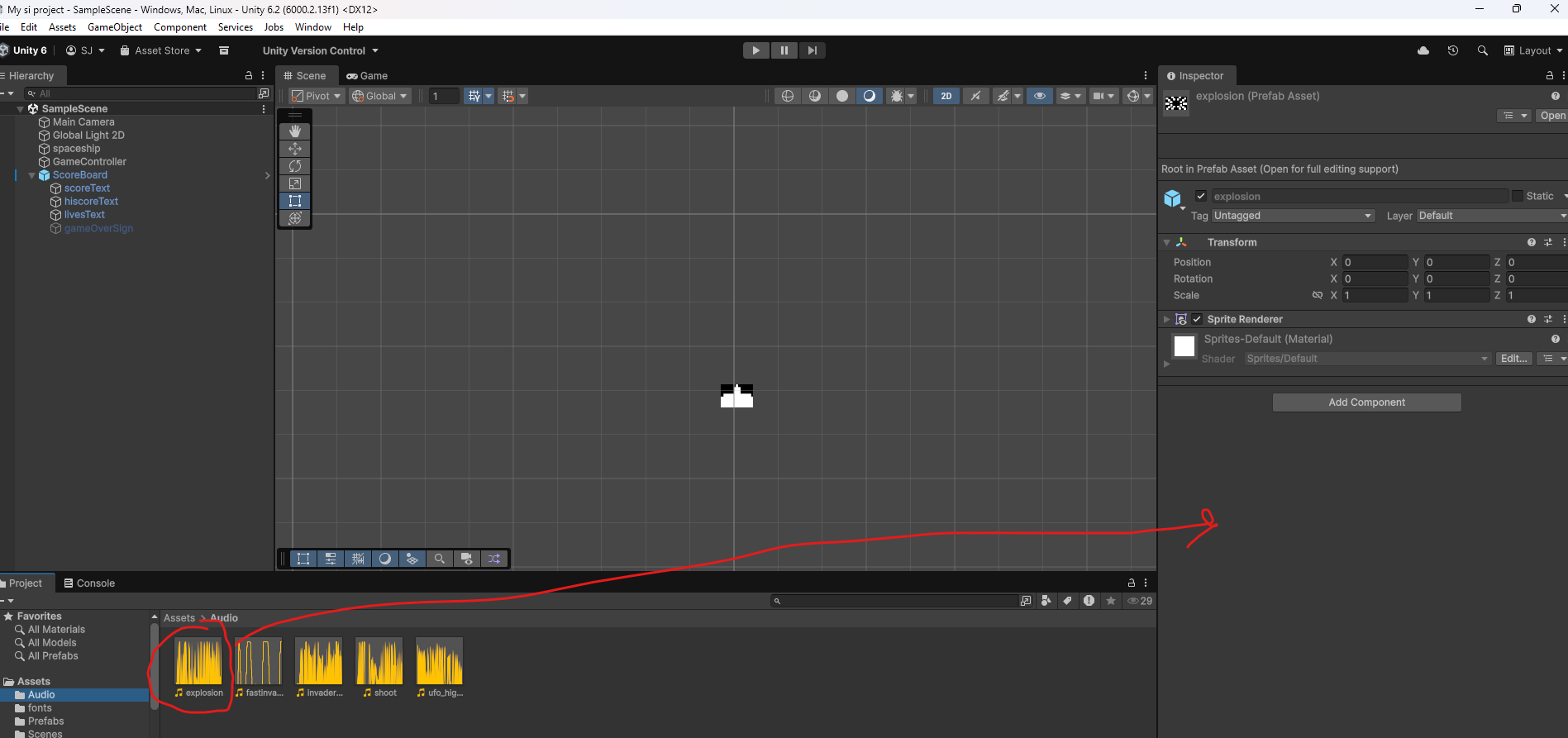Screen dimensions: 1568x738
Task: Select the Rotate tool in Scene toolbar
Action: click(295, 166)
